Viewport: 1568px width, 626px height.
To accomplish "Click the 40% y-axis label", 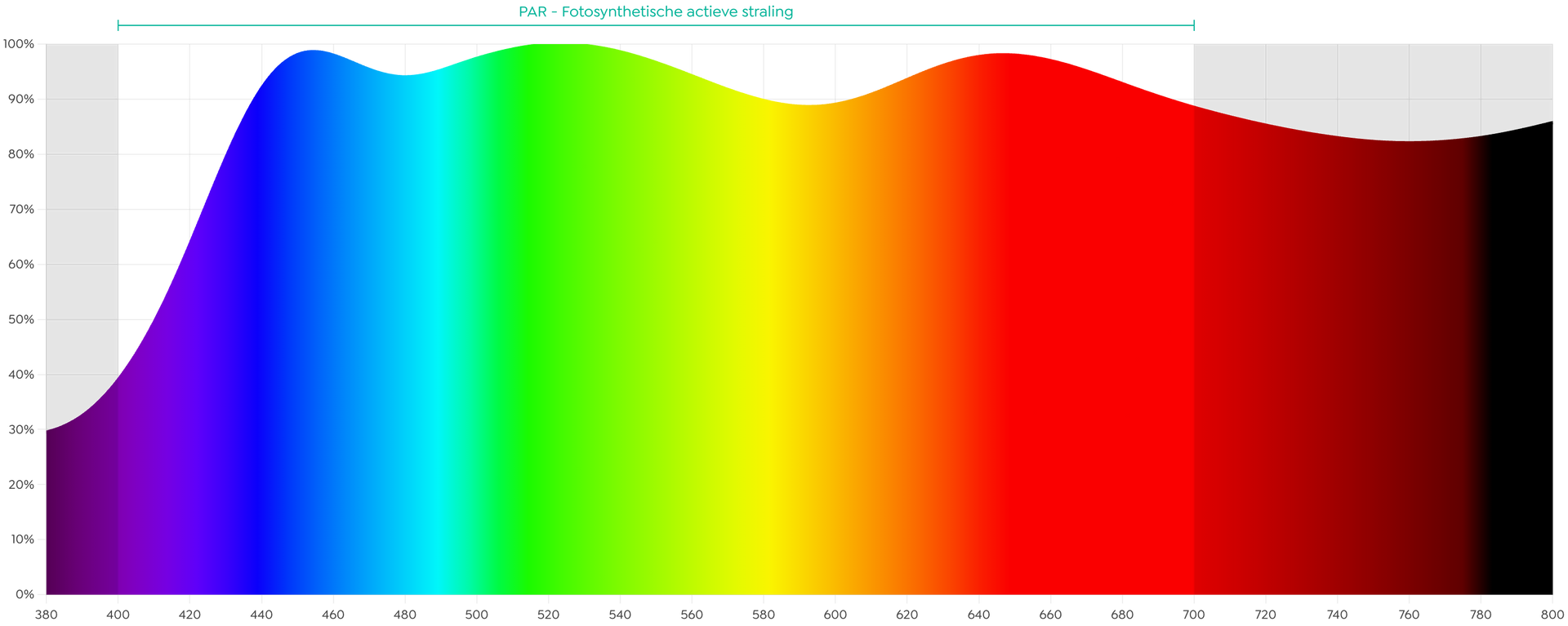I will [x=20, y=375].
